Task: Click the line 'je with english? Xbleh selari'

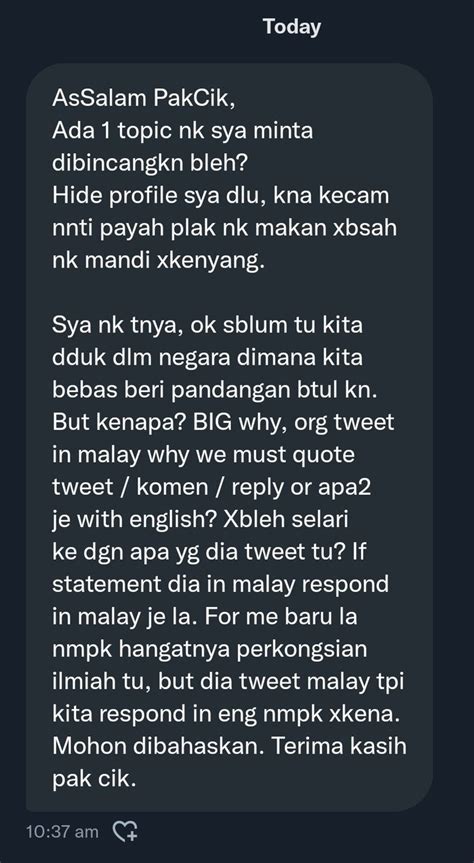Action: (x=200, y=520)
